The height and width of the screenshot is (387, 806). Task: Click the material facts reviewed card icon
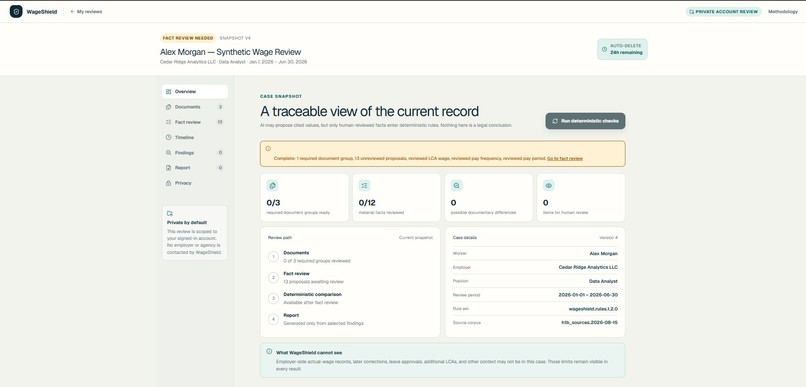pyautogui.click(x=364, y=186)
